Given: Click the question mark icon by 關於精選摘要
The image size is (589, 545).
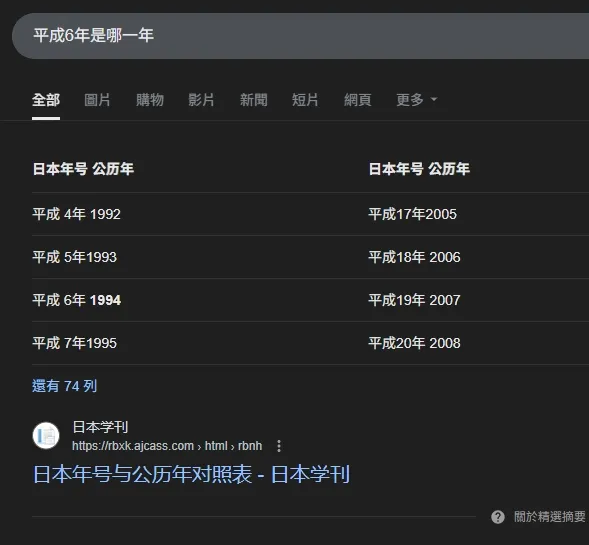Looking at the screenshot, I should [x=498, y=517].
